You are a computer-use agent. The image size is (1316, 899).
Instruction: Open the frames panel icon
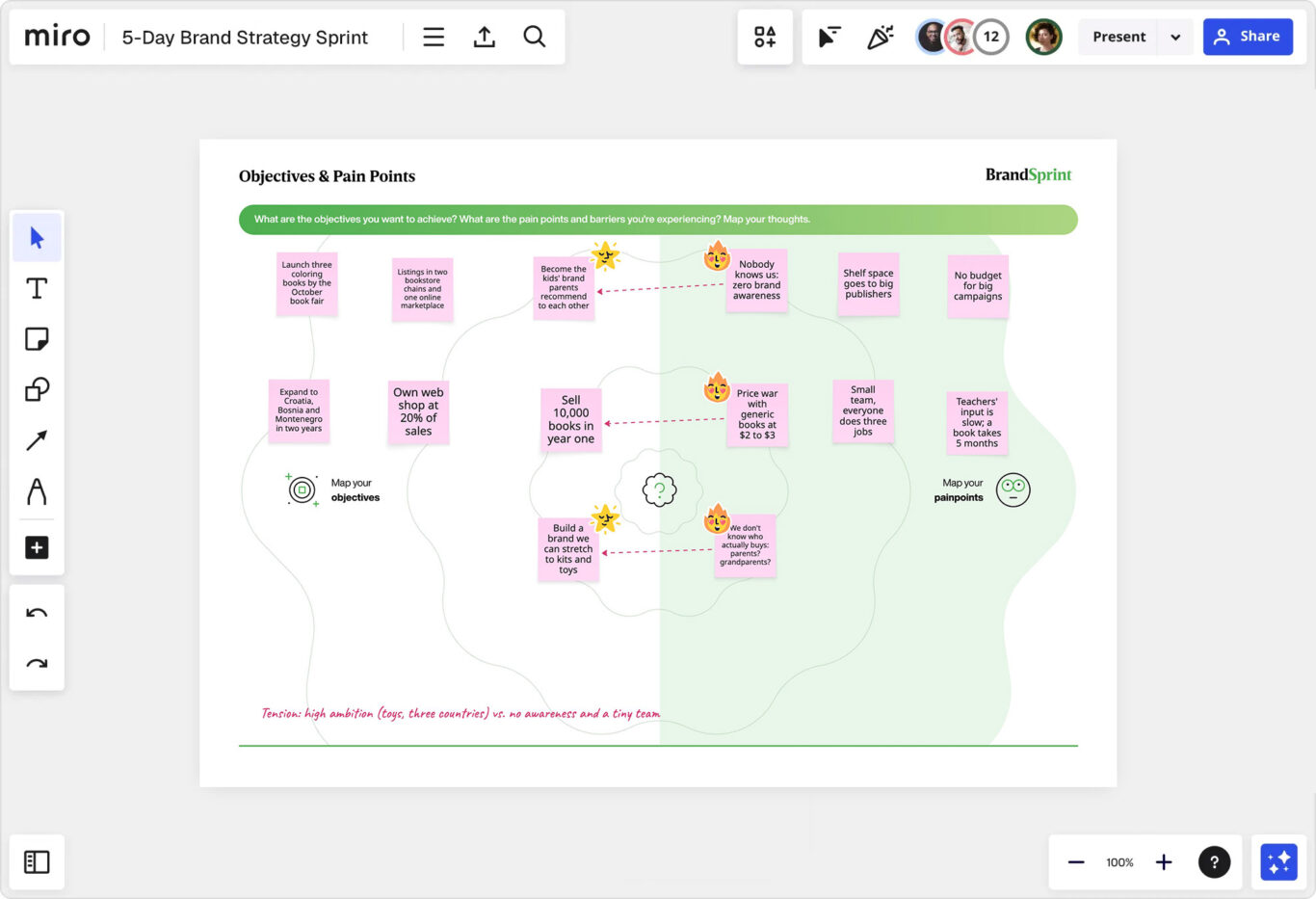pyautogui.click(x=37, y=861)
